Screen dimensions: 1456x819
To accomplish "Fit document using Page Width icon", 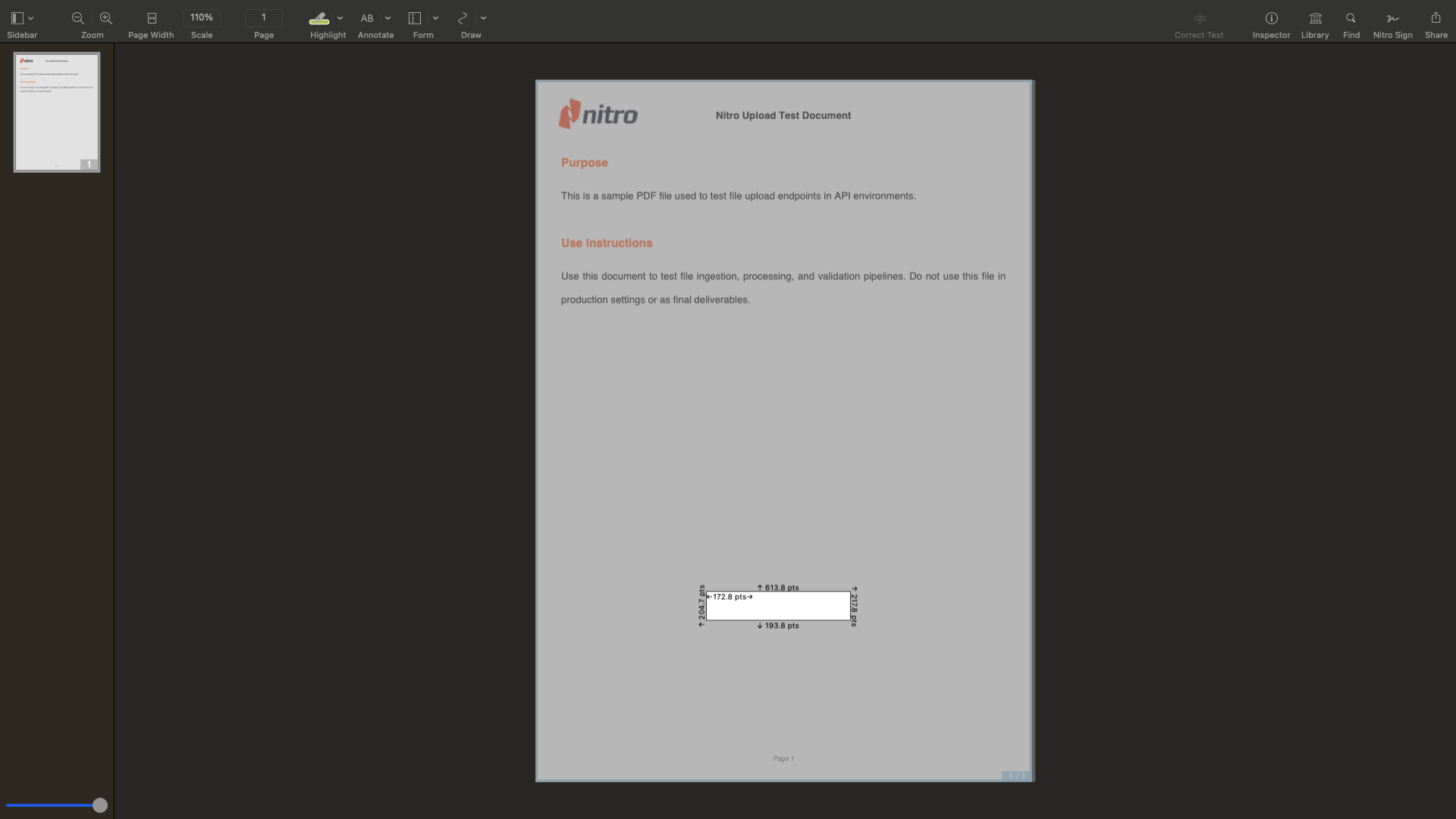I will [x=152, y=18].
